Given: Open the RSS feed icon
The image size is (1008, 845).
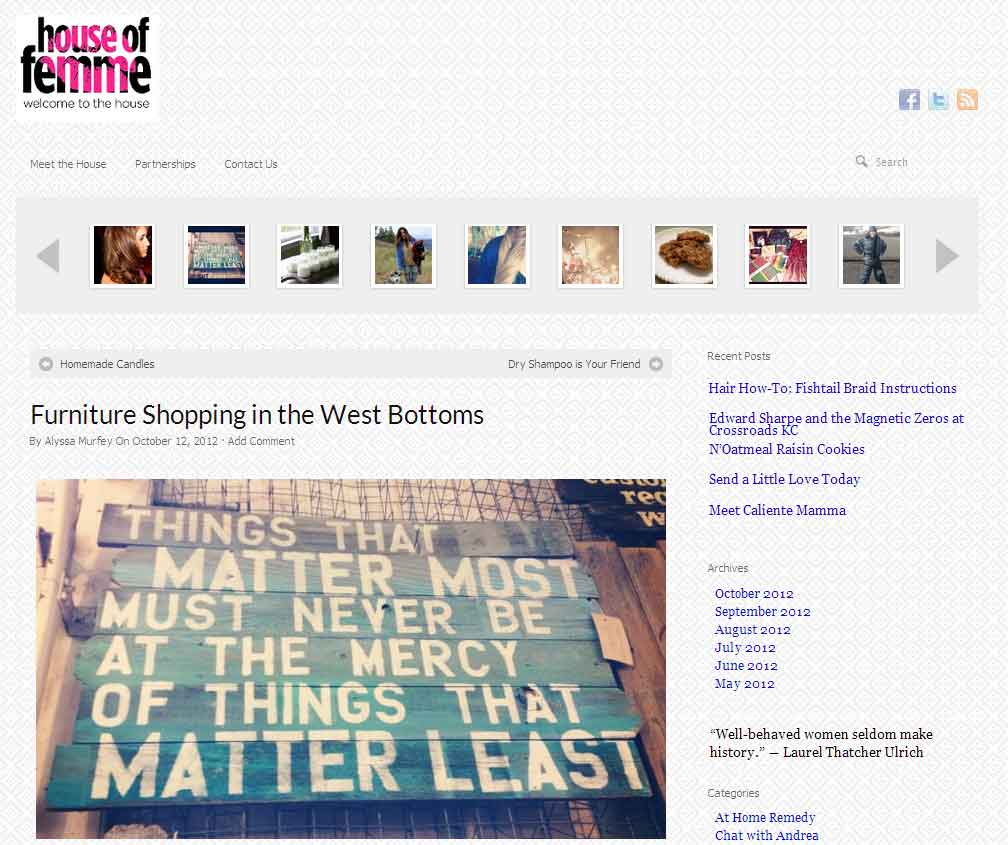Looking at the screenshot, I should [x=967, y=100].
